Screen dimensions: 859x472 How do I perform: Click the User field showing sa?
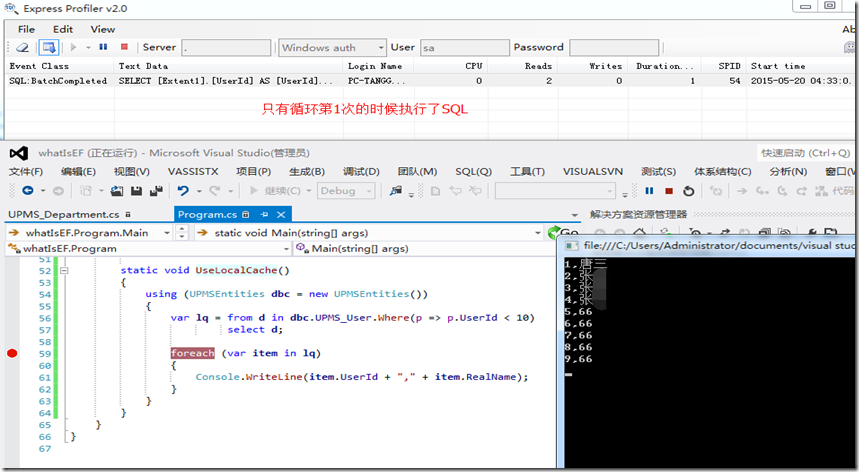coord(465,48)
